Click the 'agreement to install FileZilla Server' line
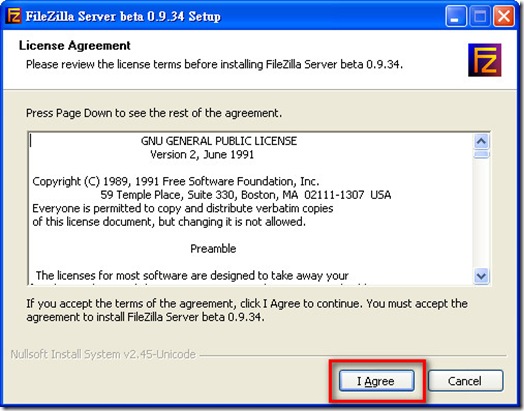 point(145,317)
